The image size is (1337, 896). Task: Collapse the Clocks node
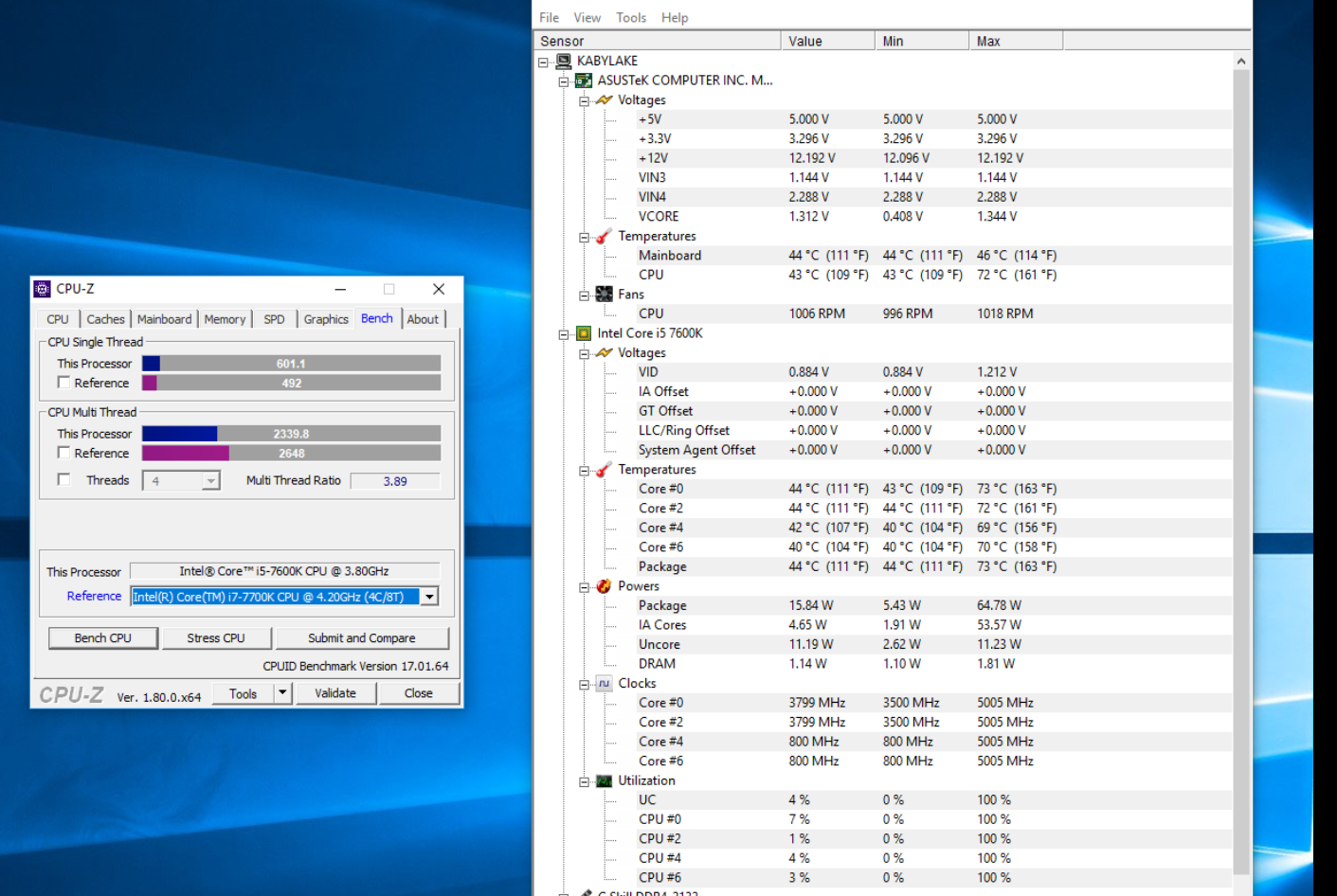coord(585,685)
